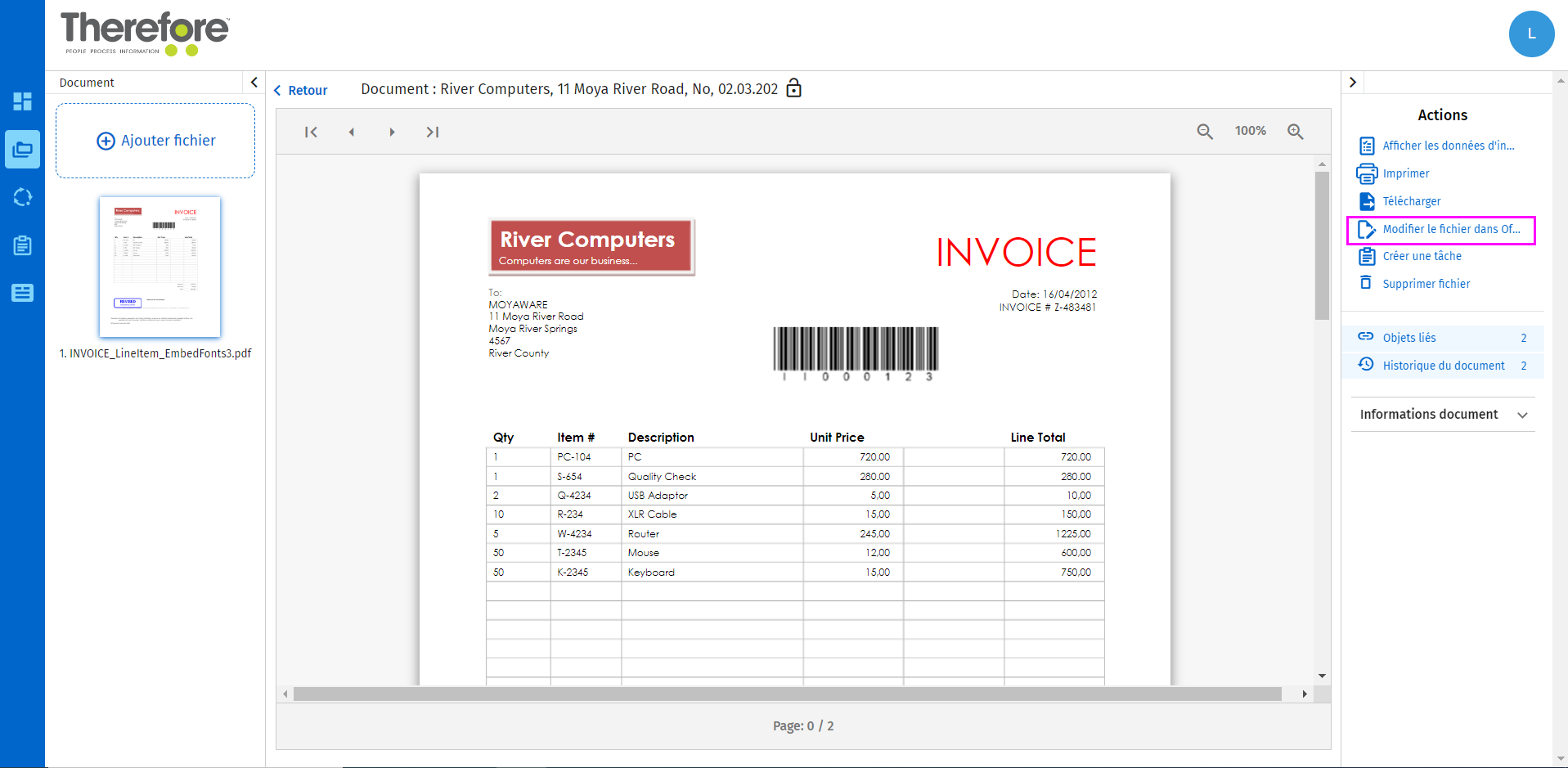Click the edit file pencil icon

tap(1367, 230)
